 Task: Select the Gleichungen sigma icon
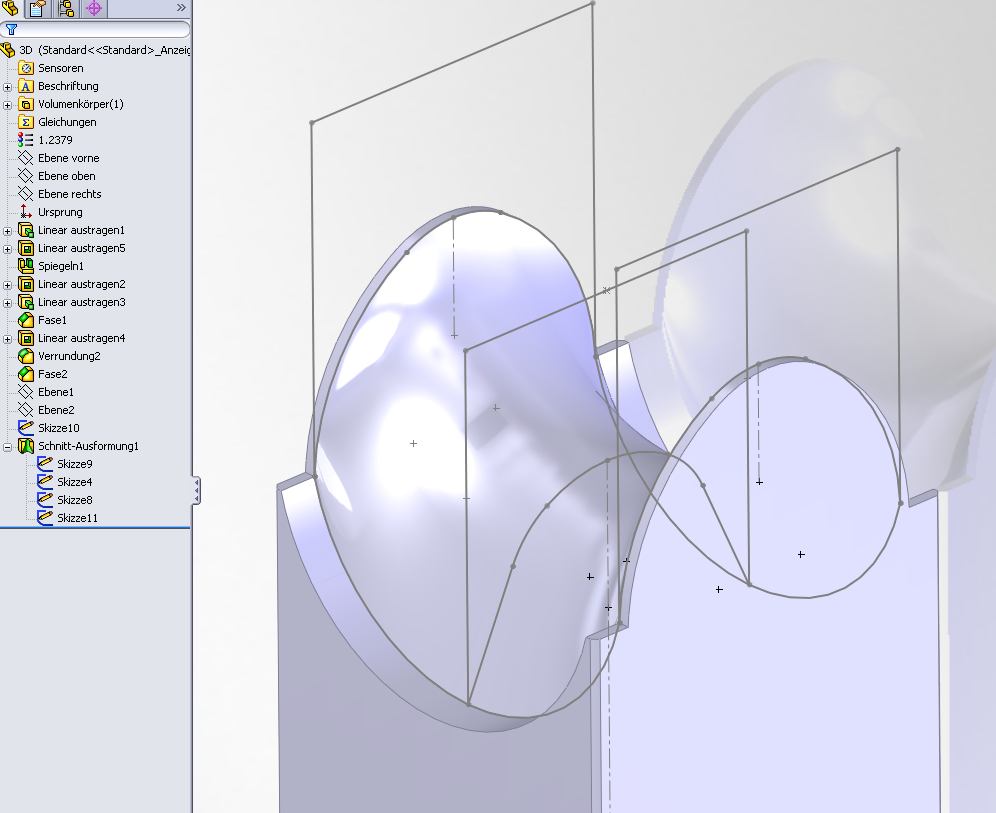click(x=25, y=122)
